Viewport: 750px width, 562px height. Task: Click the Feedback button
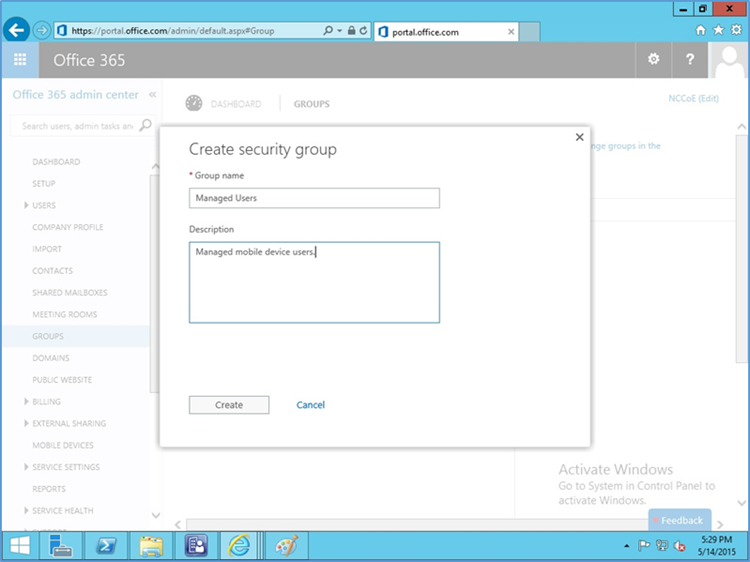point(680,520)
